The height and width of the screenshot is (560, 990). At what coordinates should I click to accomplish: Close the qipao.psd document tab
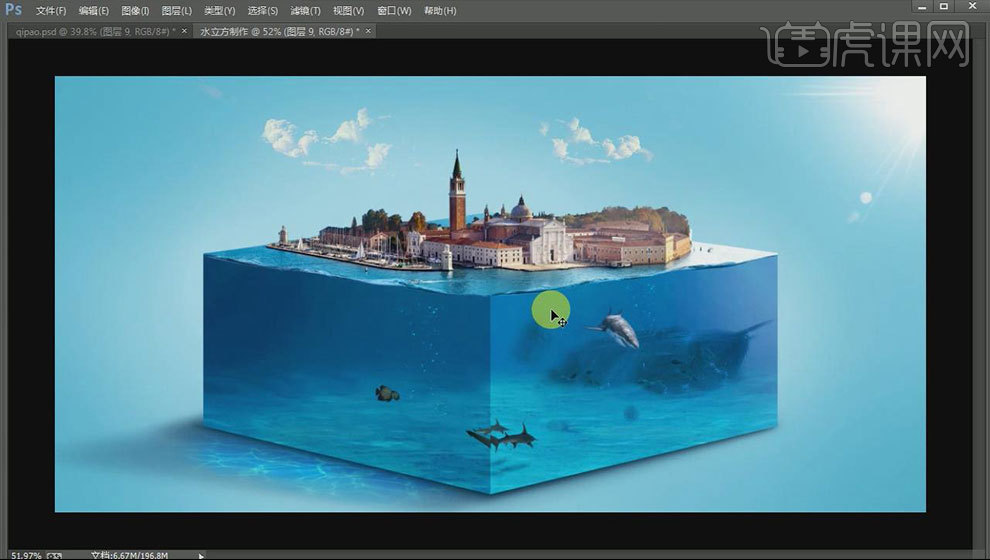[184, 30]
